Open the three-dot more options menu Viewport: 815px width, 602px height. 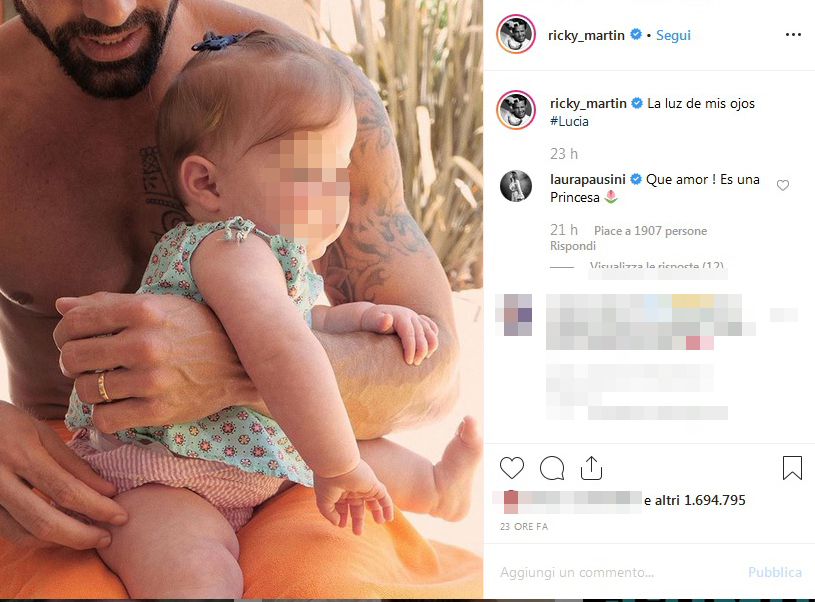(793, 34)
